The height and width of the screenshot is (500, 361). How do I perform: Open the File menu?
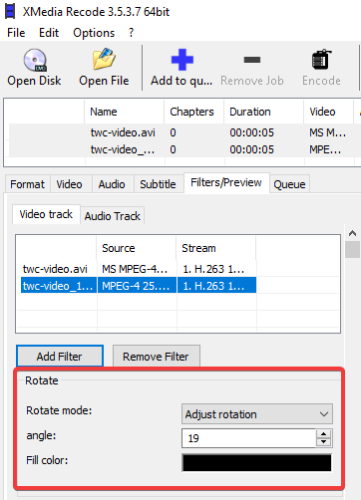click(x=16, y=33)
